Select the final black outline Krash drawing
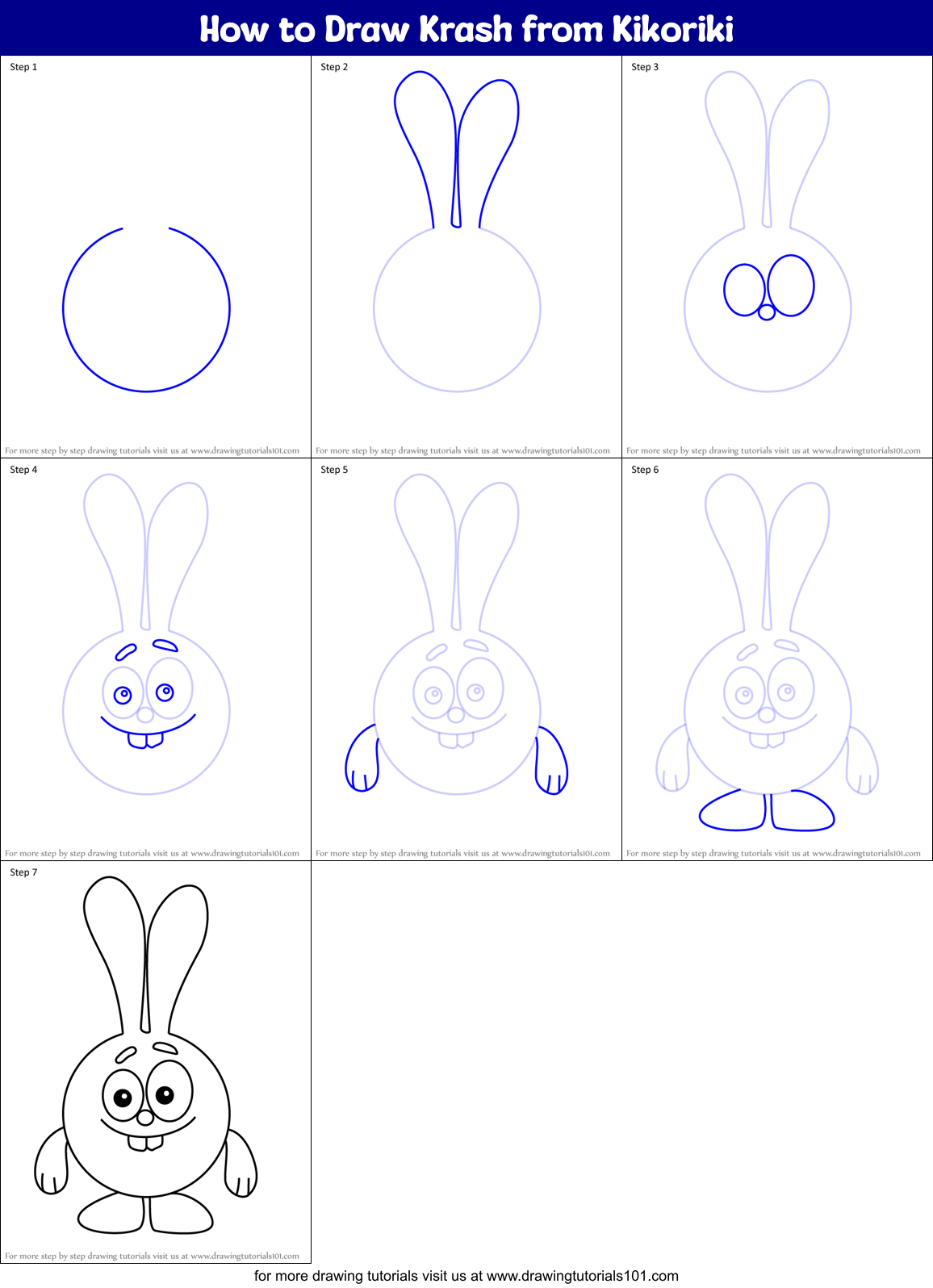The image size is (933, 1288). pyautogui.click(x=146, y=1055)
